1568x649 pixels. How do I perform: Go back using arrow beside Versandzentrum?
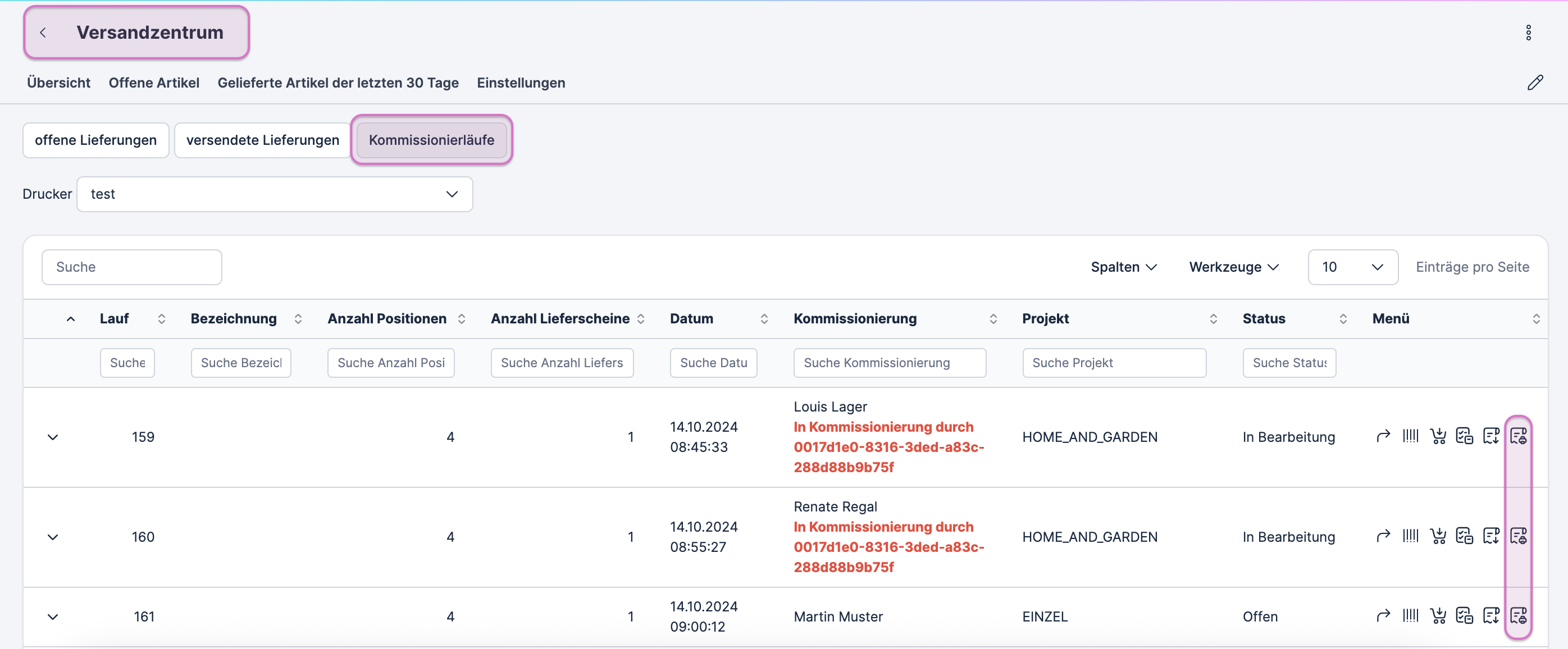pyautogui.click(x=43, y=32)
